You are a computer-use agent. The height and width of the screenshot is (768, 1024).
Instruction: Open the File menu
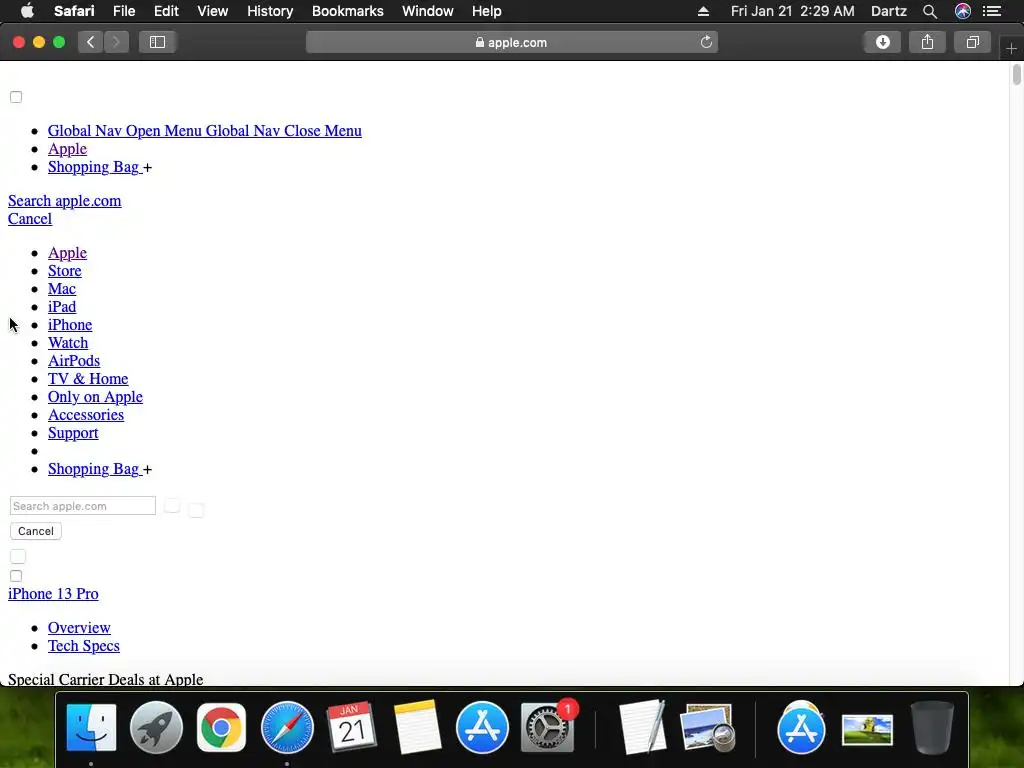pos(124,11)
